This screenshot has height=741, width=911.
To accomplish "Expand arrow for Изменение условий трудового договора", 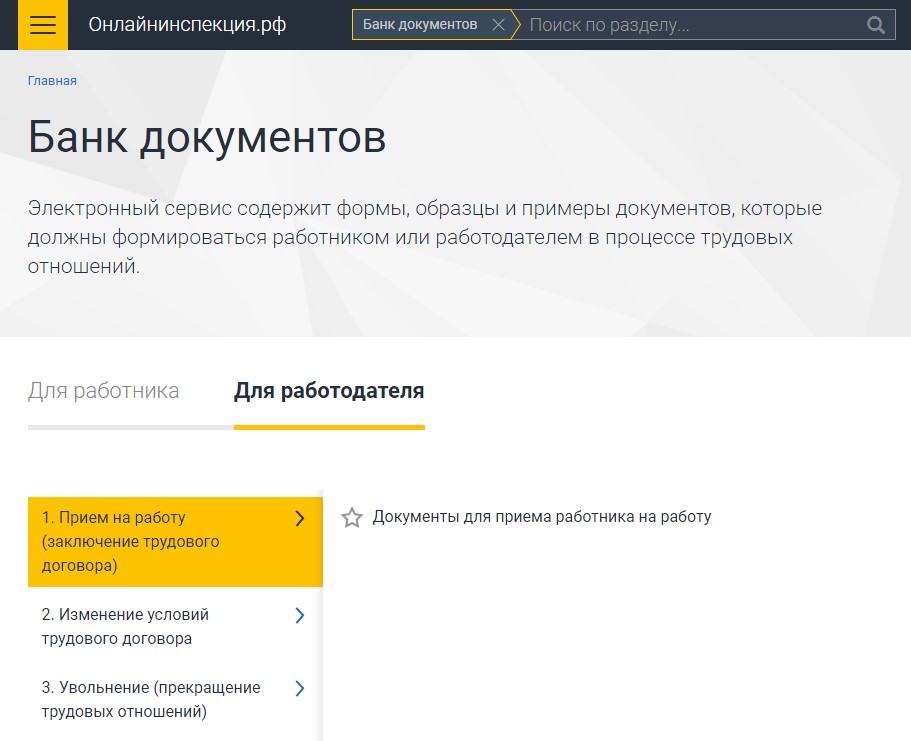I will 300,616.
